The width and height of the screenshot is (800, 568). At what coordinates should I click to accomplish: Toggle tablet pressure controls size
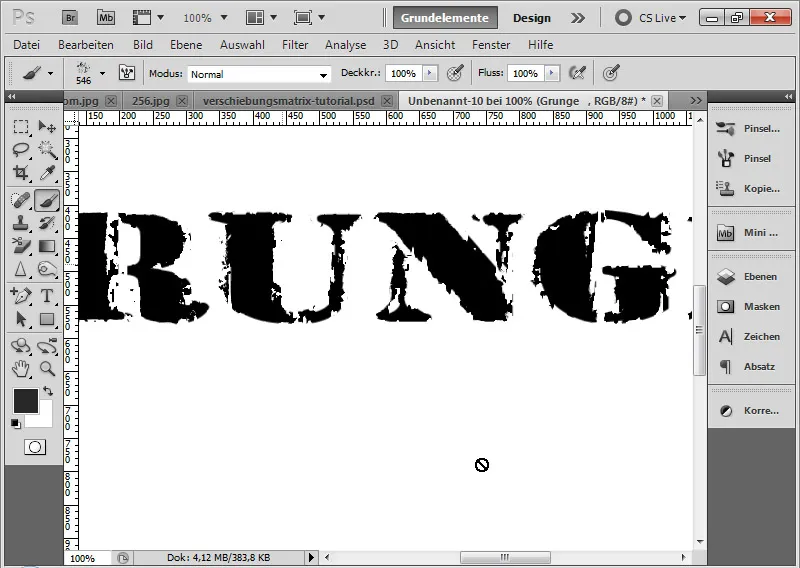(611, 73)
